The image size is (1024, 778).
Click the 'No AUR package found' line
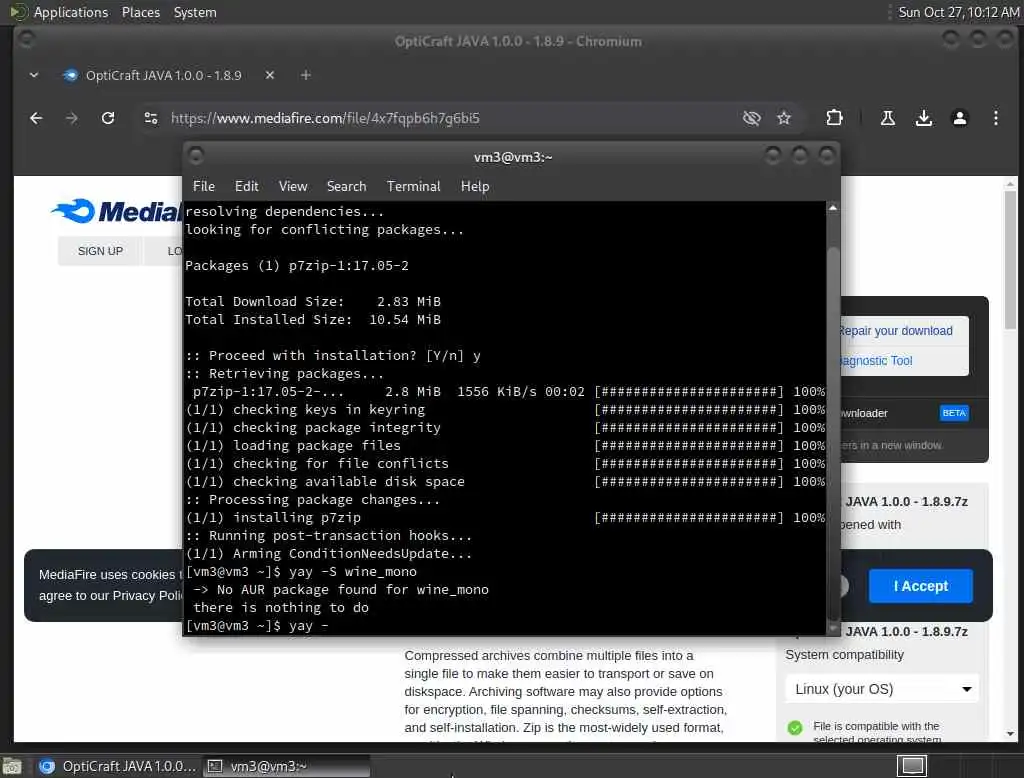[341, 590]
